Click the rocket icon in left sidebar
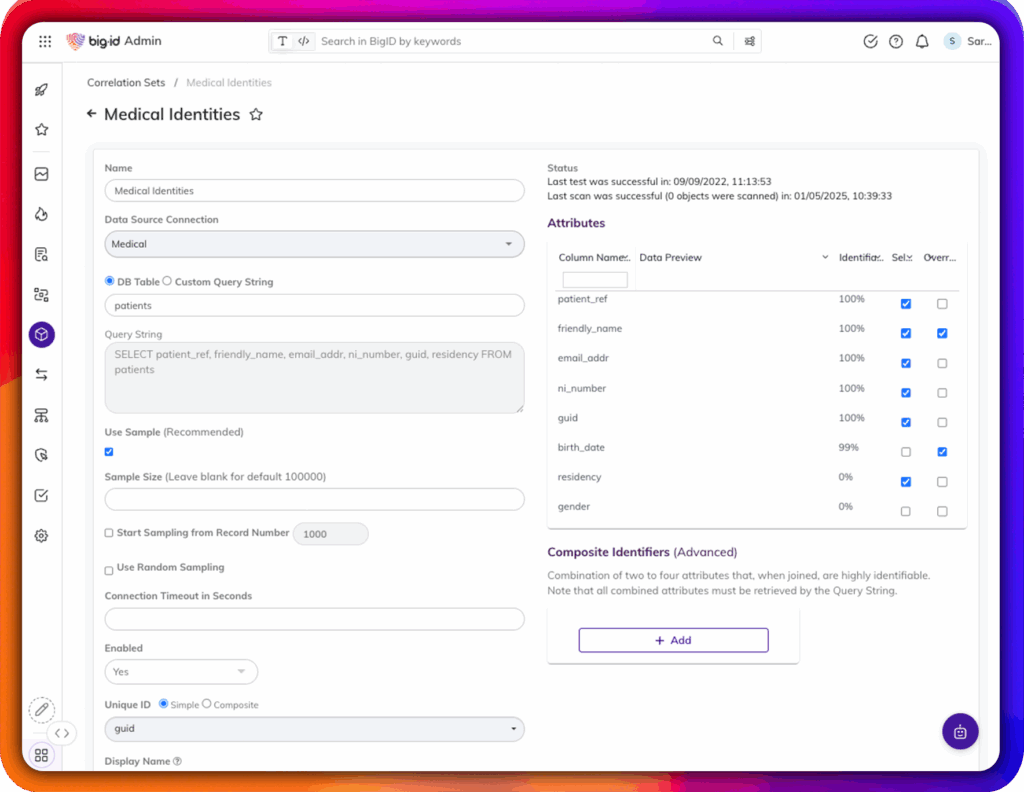Image resolution: width=1024 pixels, height=792 pixels. 41,90
